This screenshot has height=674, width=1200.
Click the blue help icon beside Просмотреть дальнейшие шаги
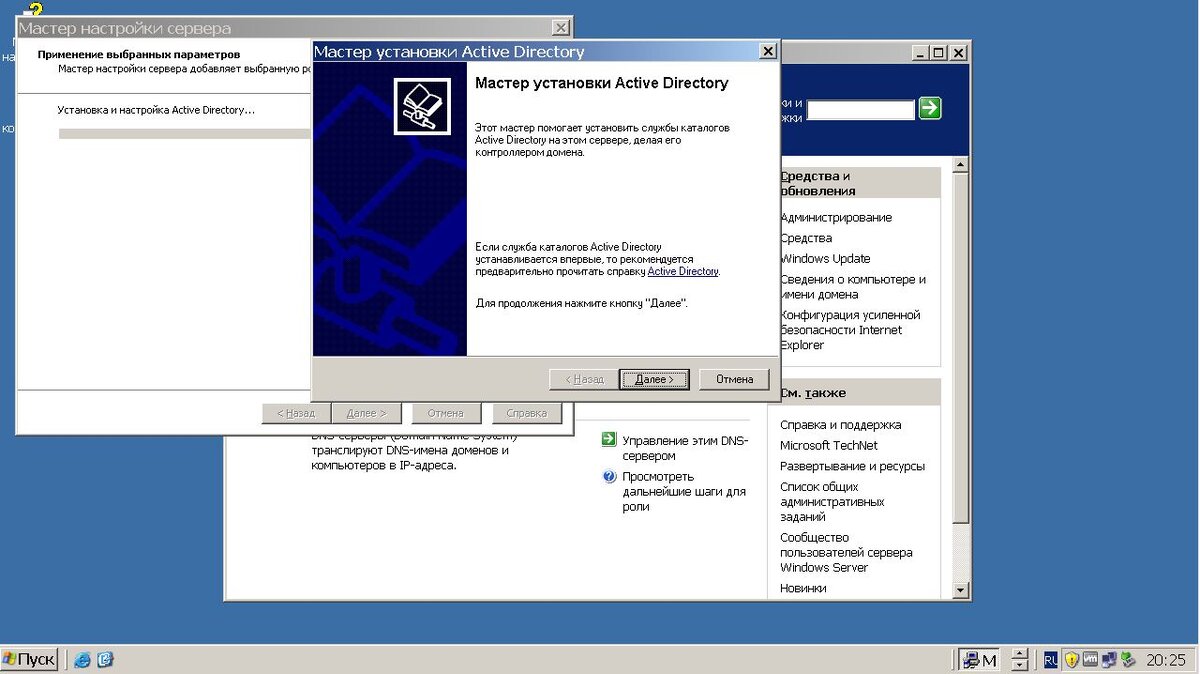(x=609, y=476)
